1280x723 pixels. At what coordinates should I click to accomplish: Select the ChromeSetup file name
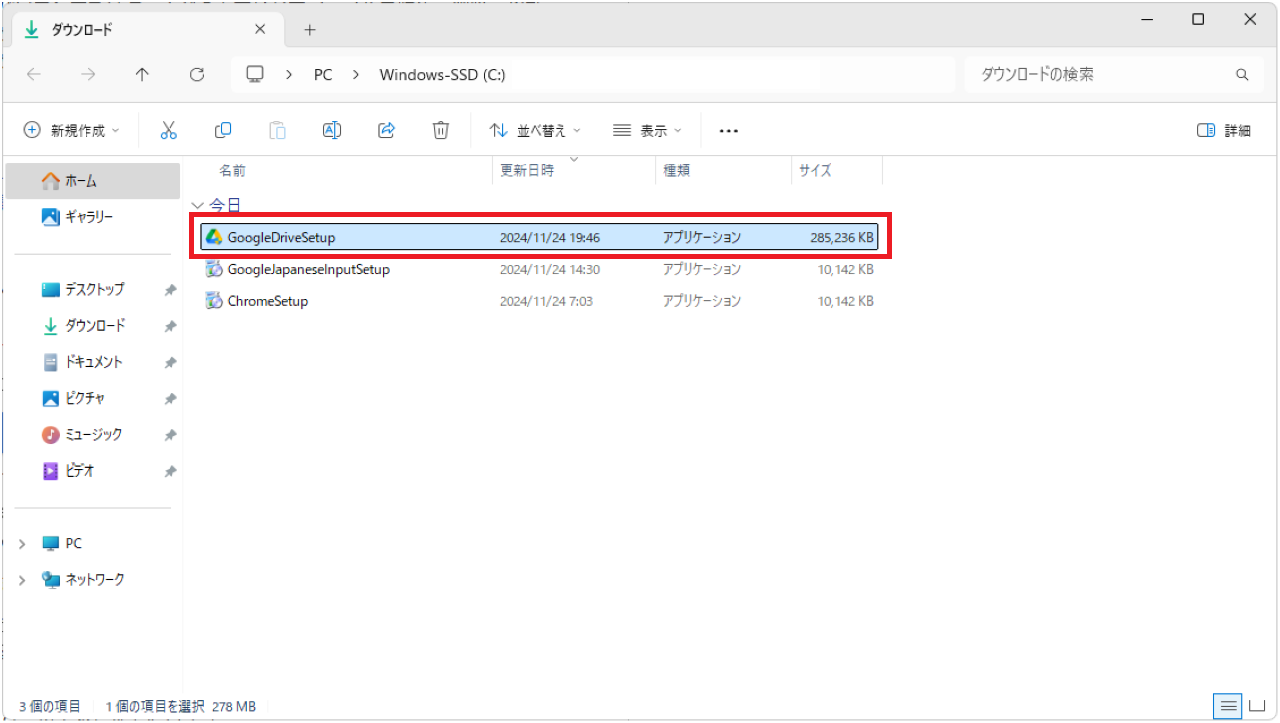tap(268, 302)
